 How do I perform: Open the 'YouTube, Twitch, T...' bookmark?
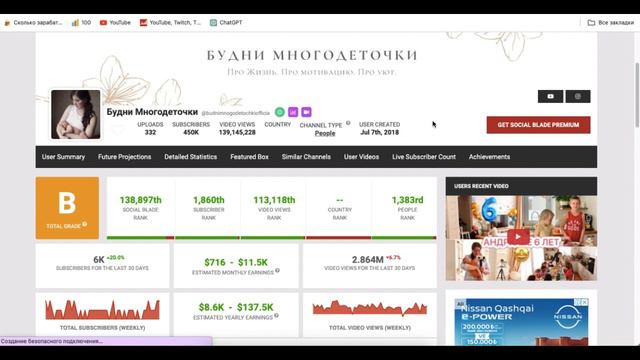coord(170,22)
